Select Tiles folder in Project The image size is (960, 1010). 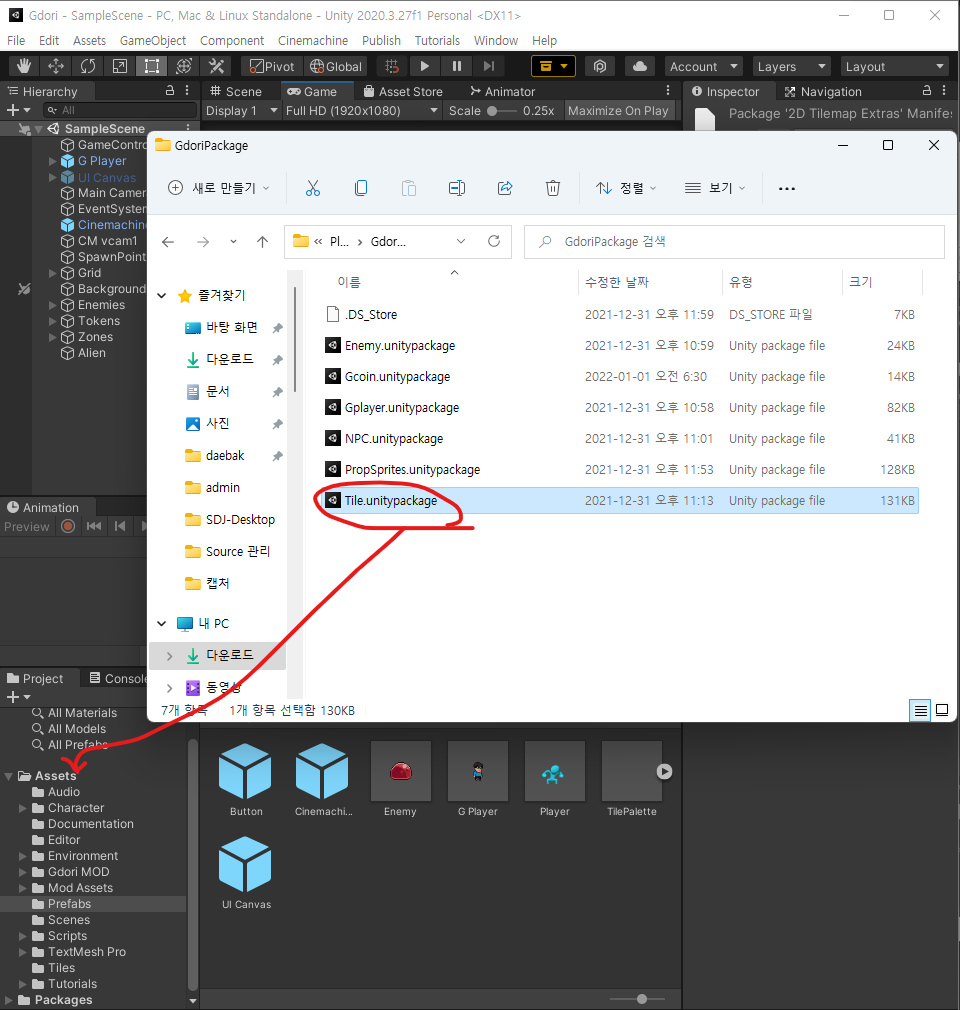[61, 967]
